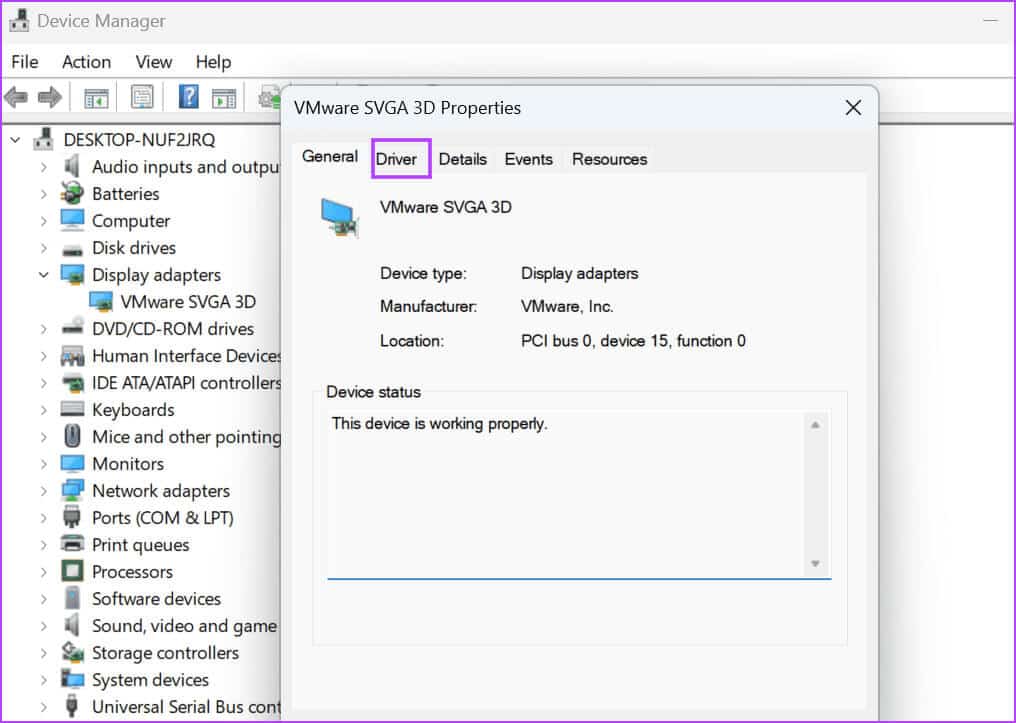Click the Network adapters icon
1016x723 pixels.
[72, 490]
